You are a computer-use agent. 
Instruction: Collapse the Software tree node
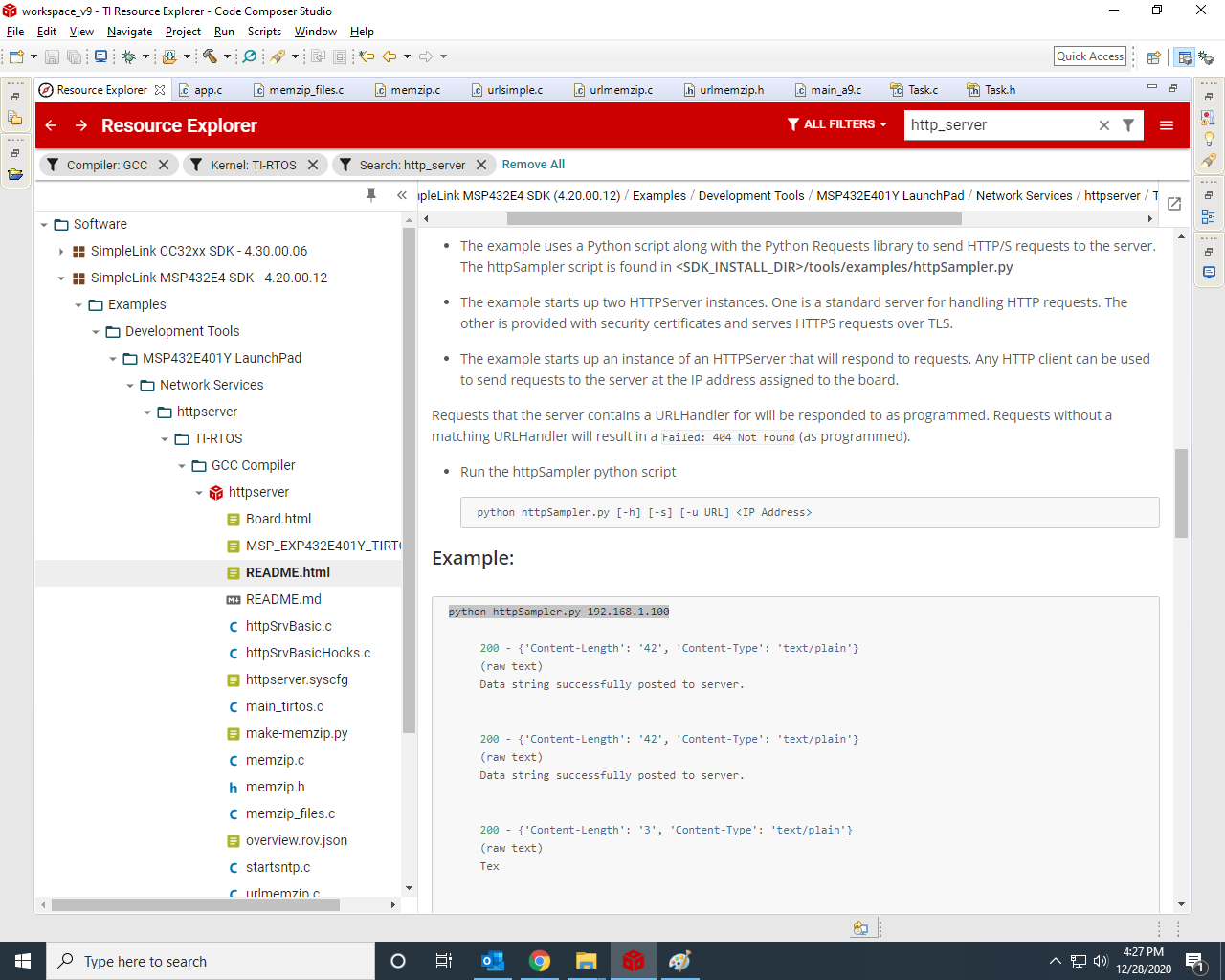click(44, 225)
